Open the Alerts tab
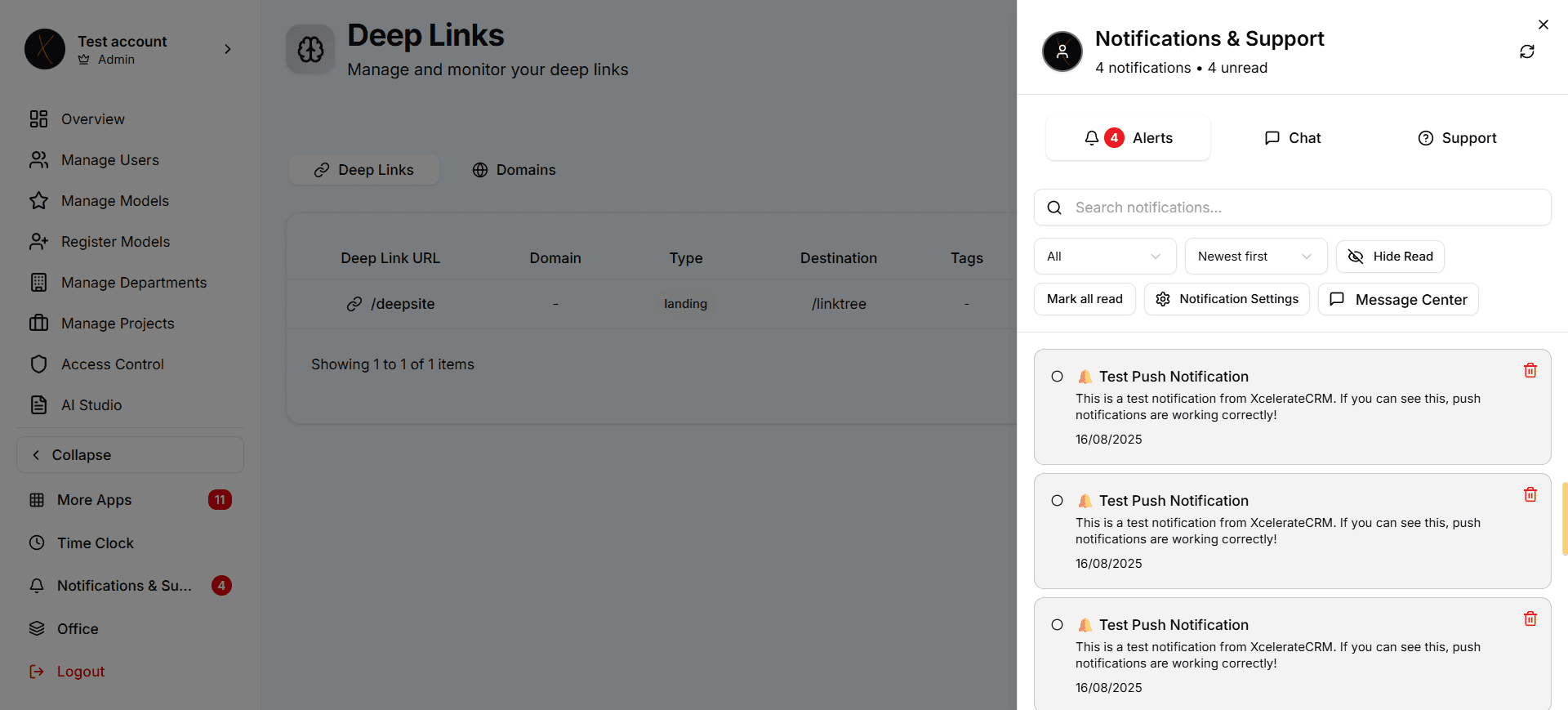The width and height of the screenshot is (1568, 710). tap(1128, 138)
